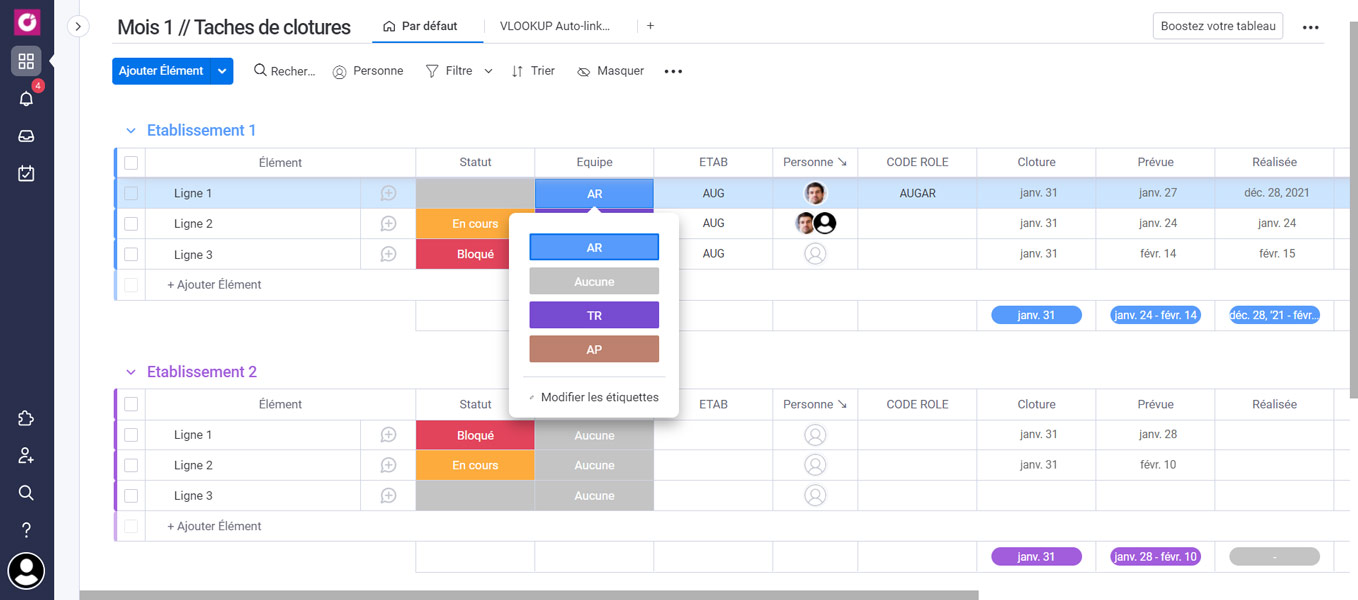Open search from the left sidebar
1358x600 pixels.
[x=26, y=492]
